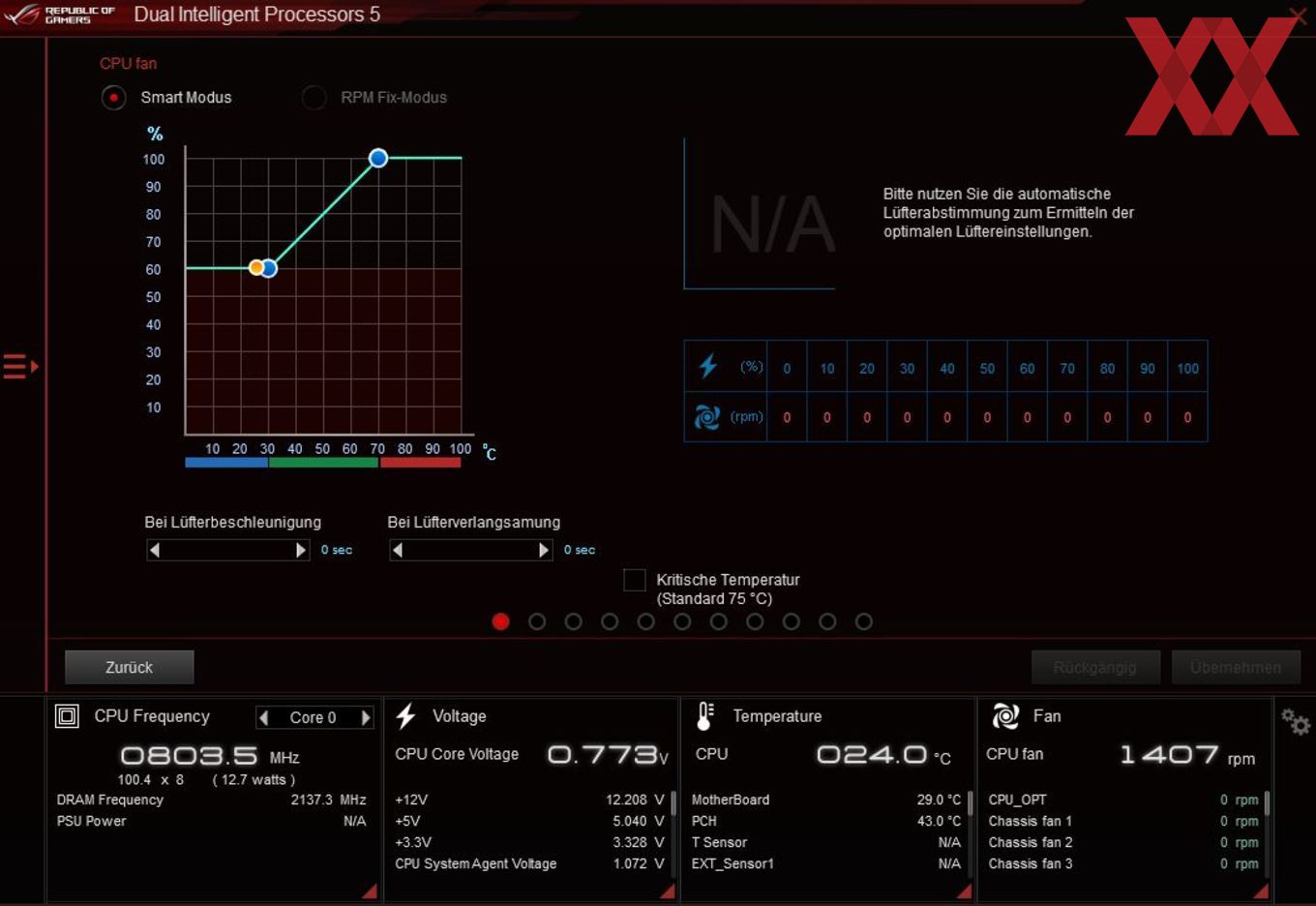Open settings gear icon at bottom right
Viewport: 1316px width, 906px height.
[x=1295, y=721]
